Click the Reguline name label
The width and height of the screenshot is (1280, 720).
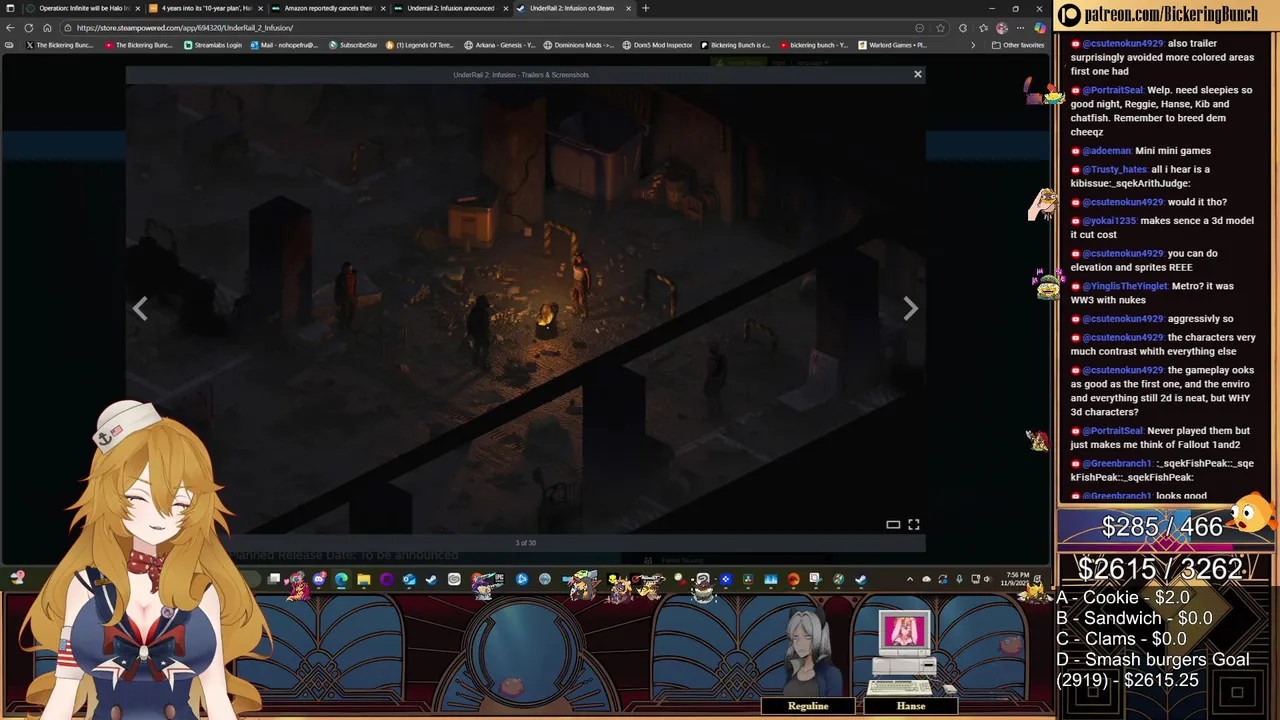[x=808, y=706]
